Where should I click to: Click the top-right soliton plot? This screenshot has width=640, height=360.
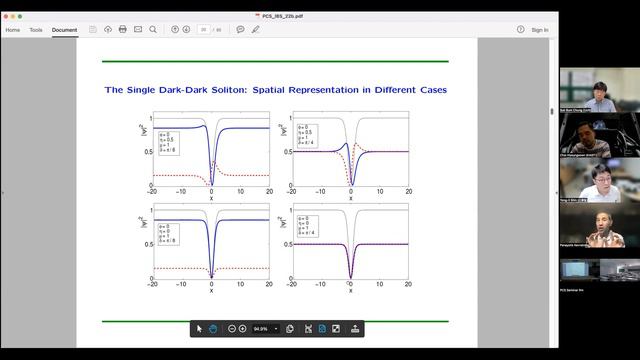[351, 149]
